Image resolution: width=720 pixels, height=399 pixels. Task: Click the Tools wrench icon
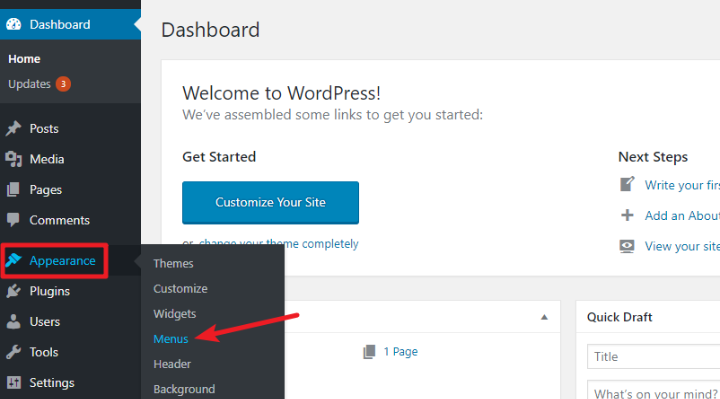14,352
